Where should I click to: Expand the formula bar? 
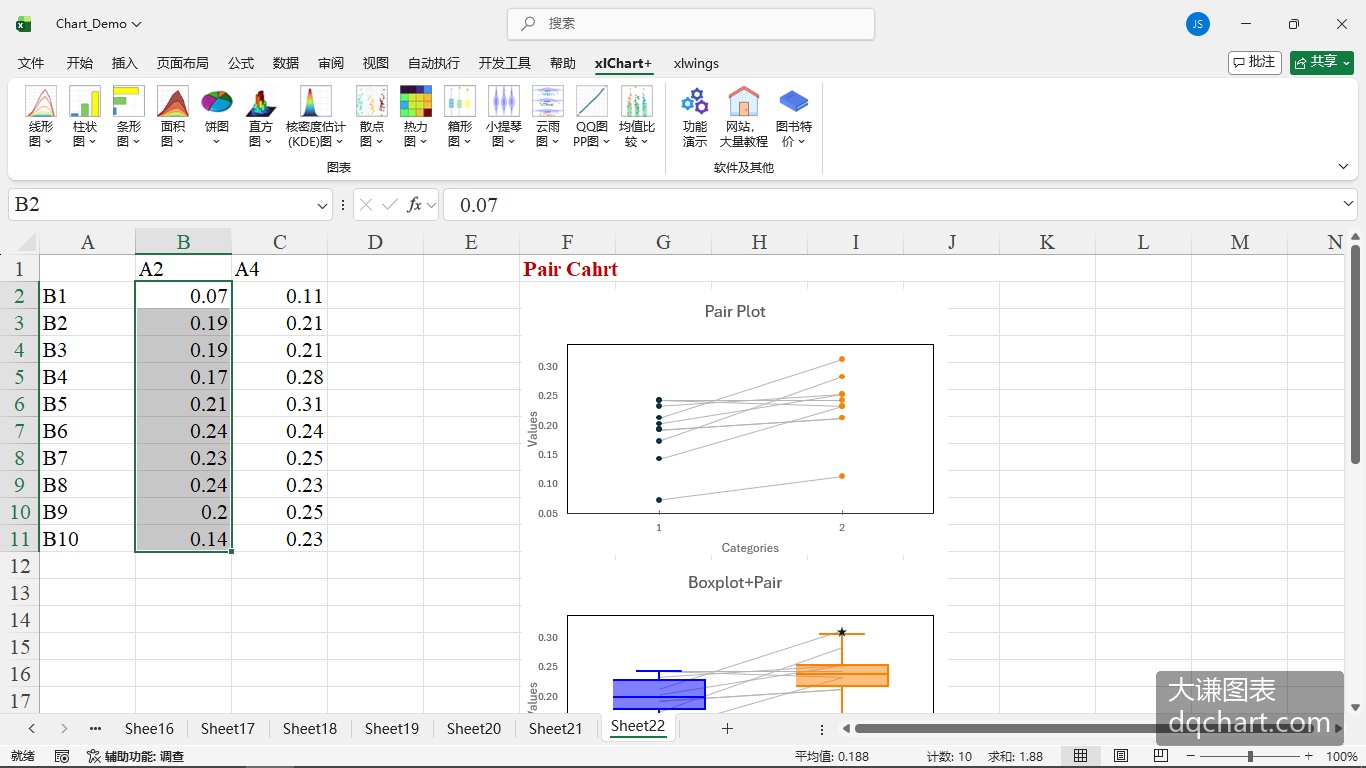point(1348,204)
